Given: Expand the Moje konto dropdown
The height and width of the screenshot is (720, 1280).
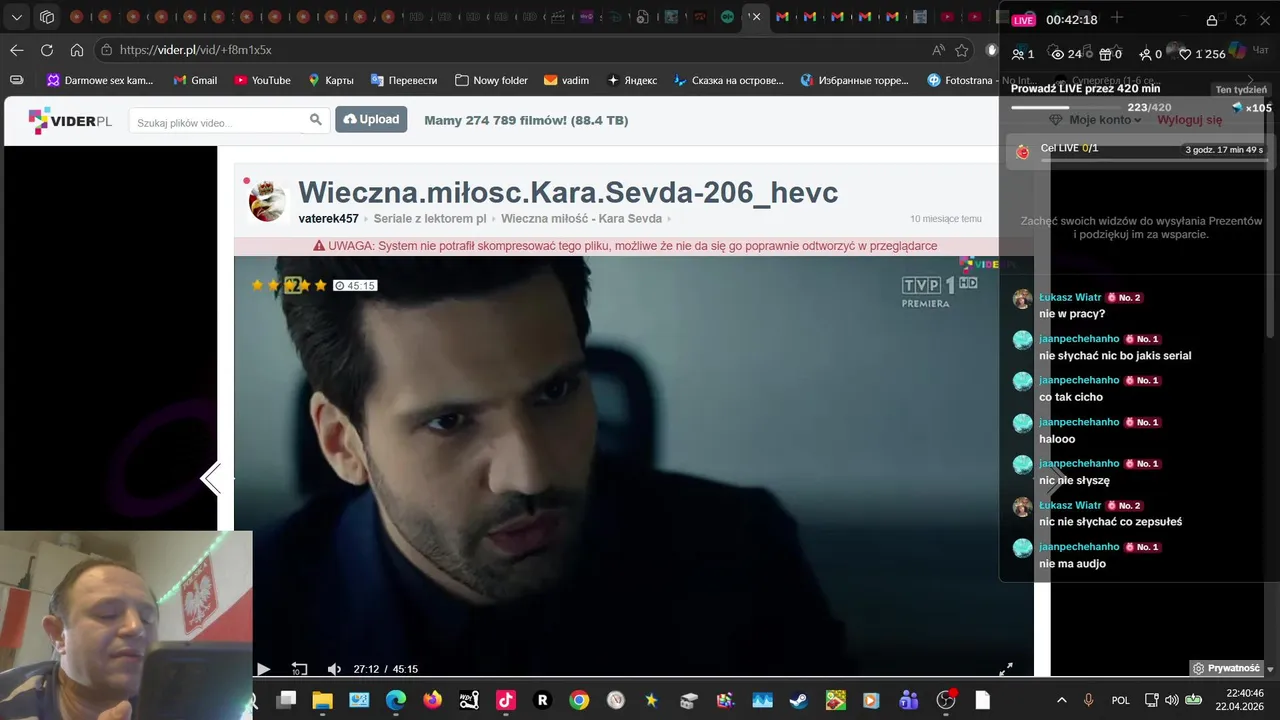Looking at the screenshot, I should pos(1105,120).
